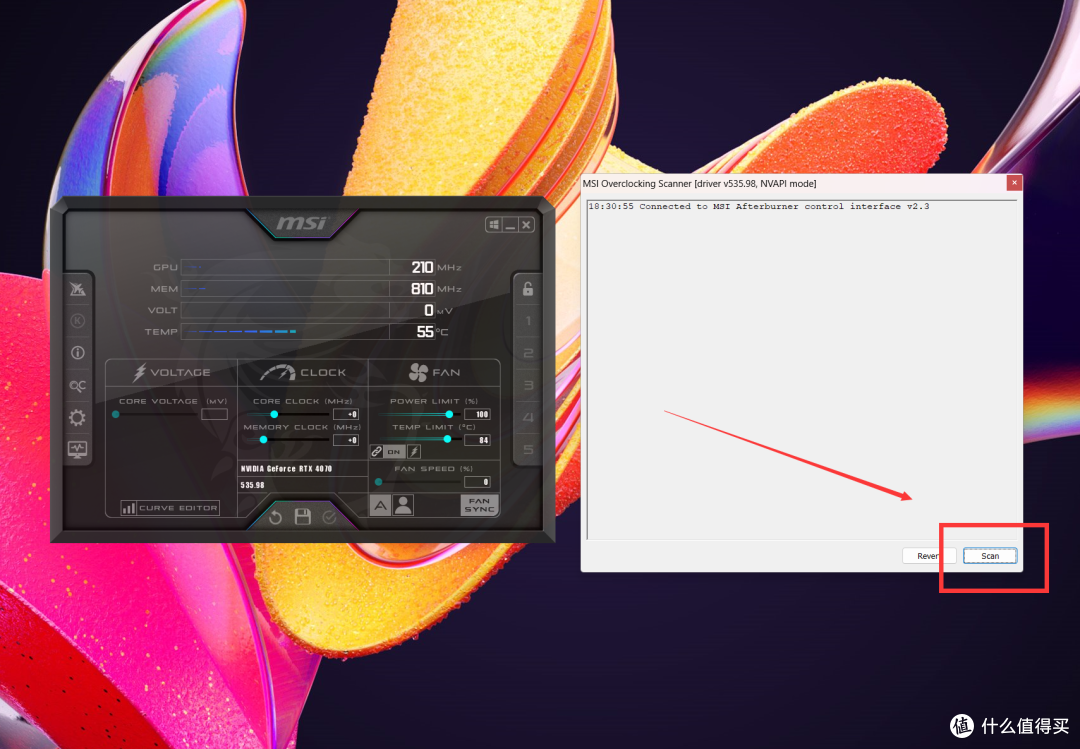Toggle user-defined fan control profile icon
The image size is (1080, 749).
tap(404, 506)
